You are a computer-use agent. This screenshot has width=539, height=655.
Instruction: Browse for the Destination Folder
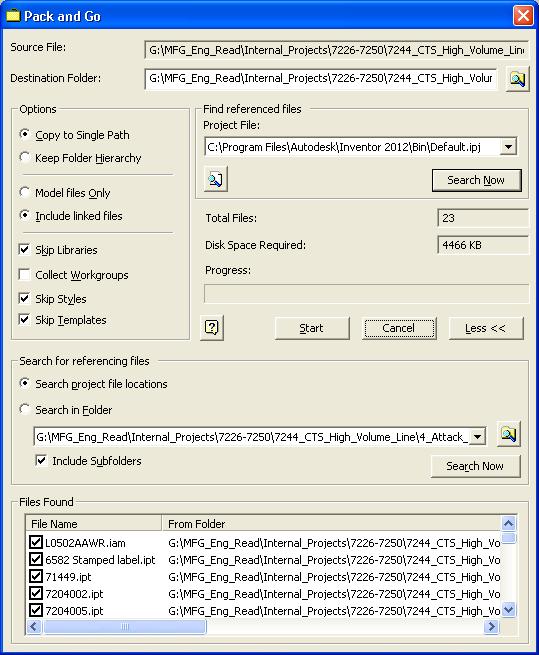tap(517, 79)
